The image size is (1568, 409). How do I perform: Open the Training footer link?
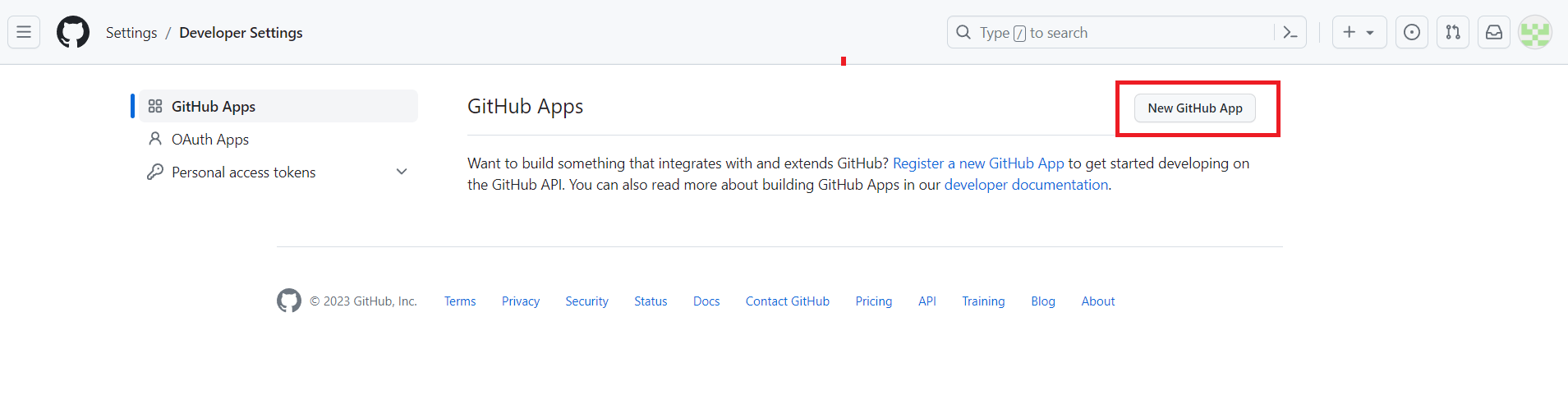[x=983, y=301]
